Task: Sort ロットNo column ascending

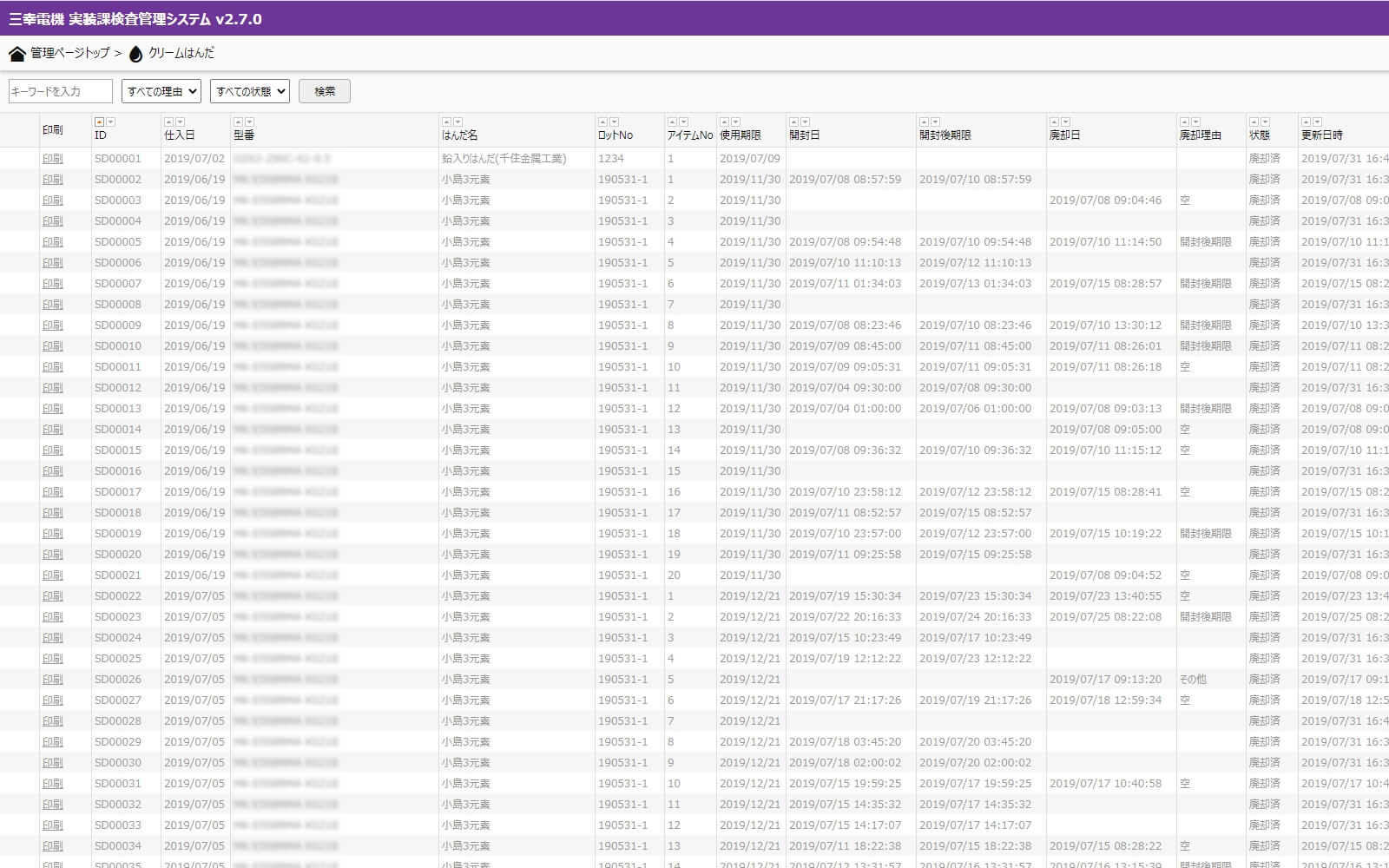Action: 602,122
